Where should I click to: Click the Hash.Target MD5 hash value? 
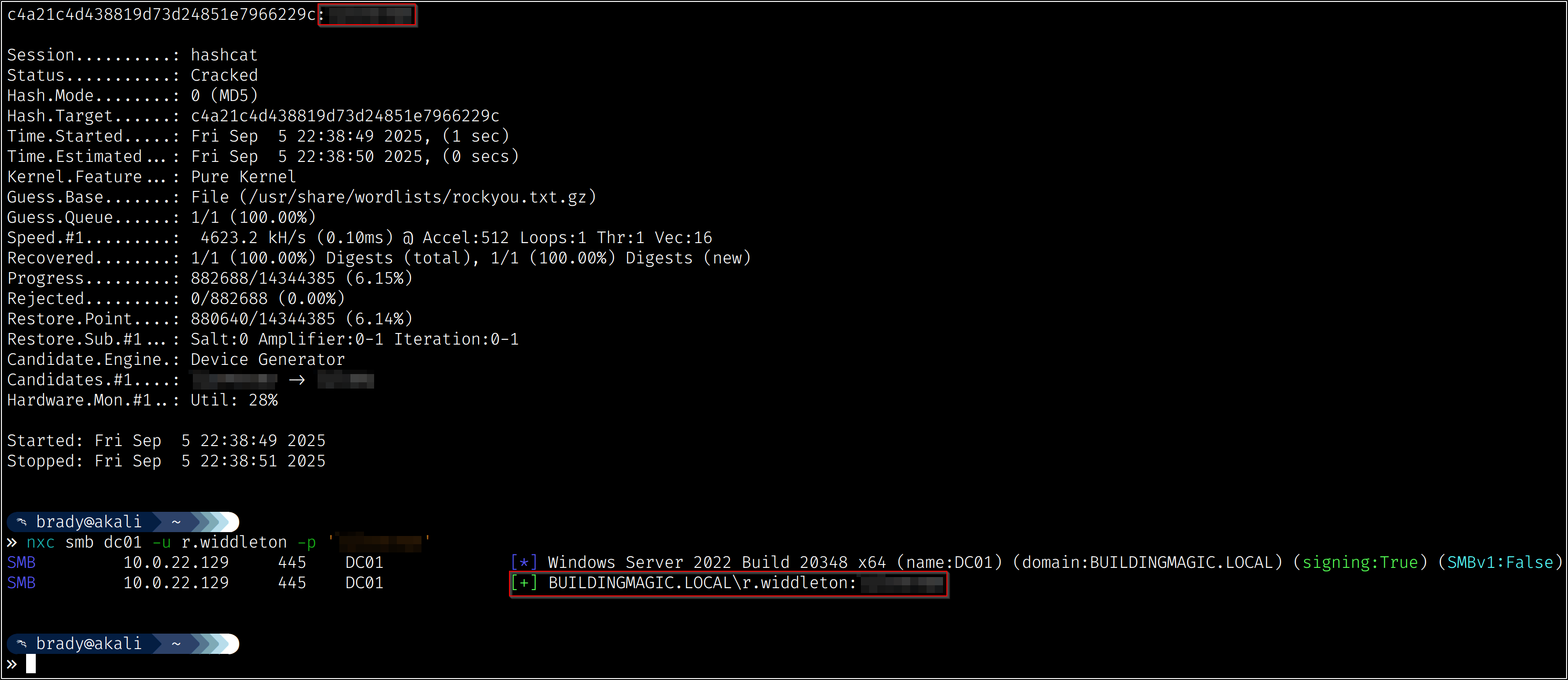tap(345, 116)
